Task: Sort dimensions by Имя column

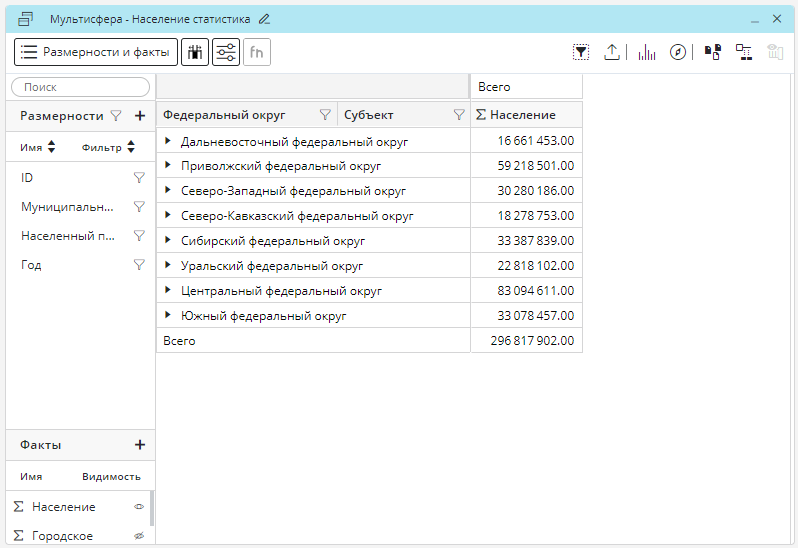Action: [x=39, y=148]
